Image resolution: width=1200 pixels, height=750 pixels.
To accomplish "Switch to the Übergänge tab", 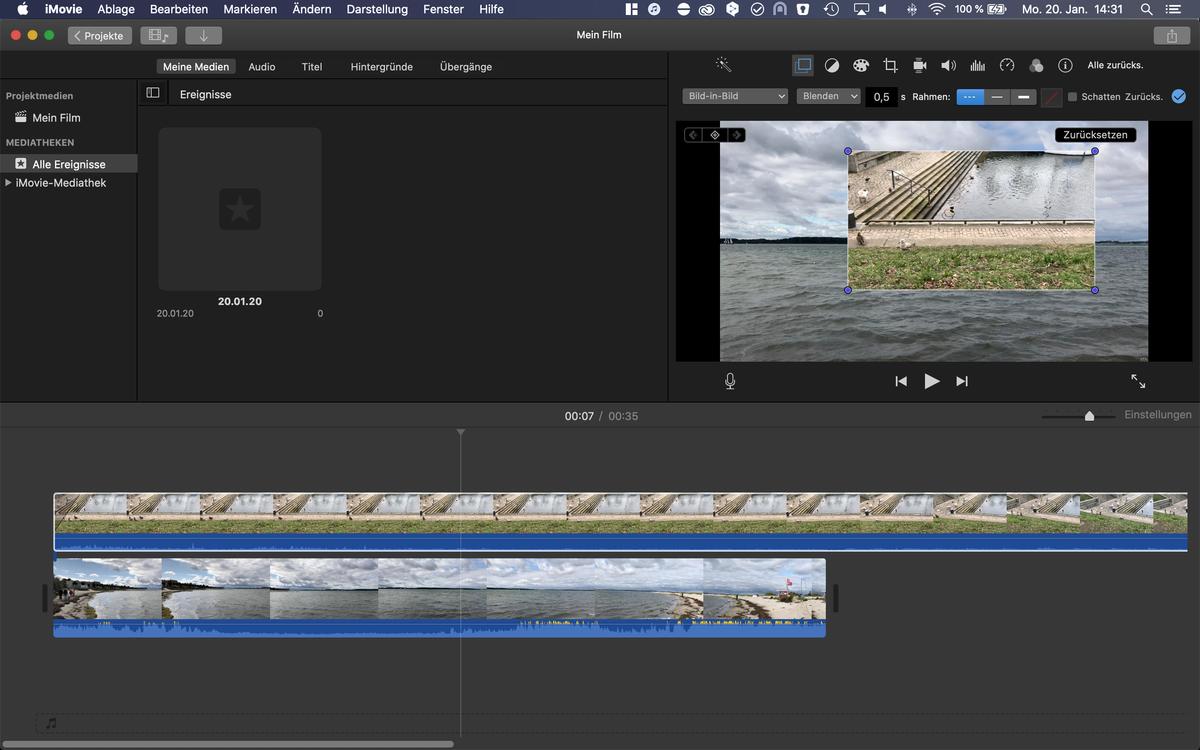I will tap(466, 67).
